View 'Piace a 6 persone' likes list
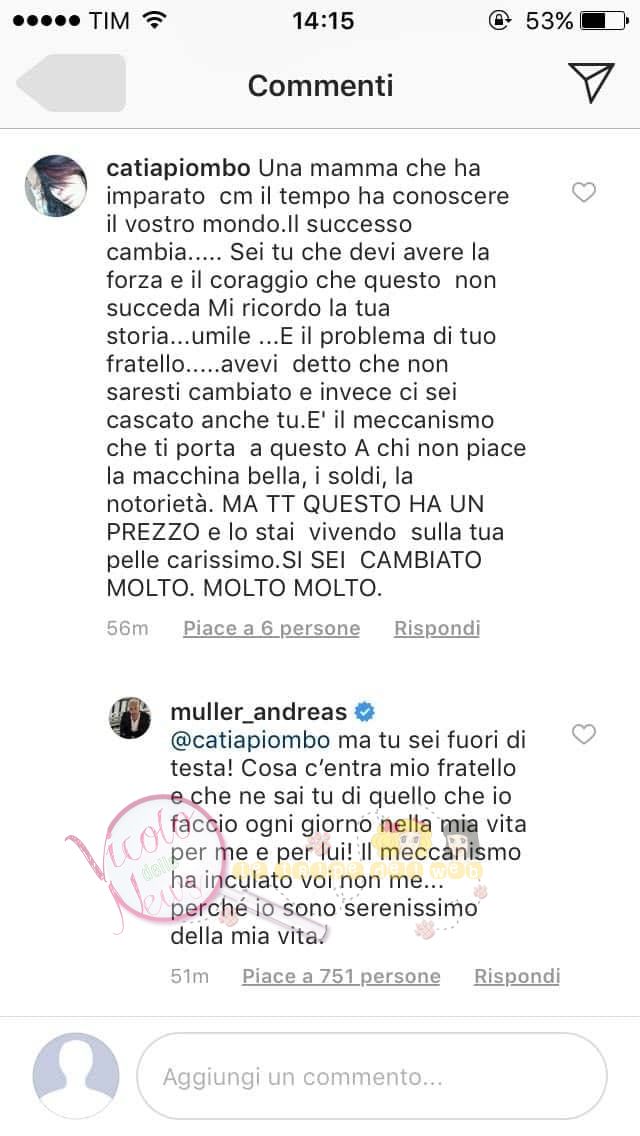Screen dimensions: 640x1136 point(271,628)
